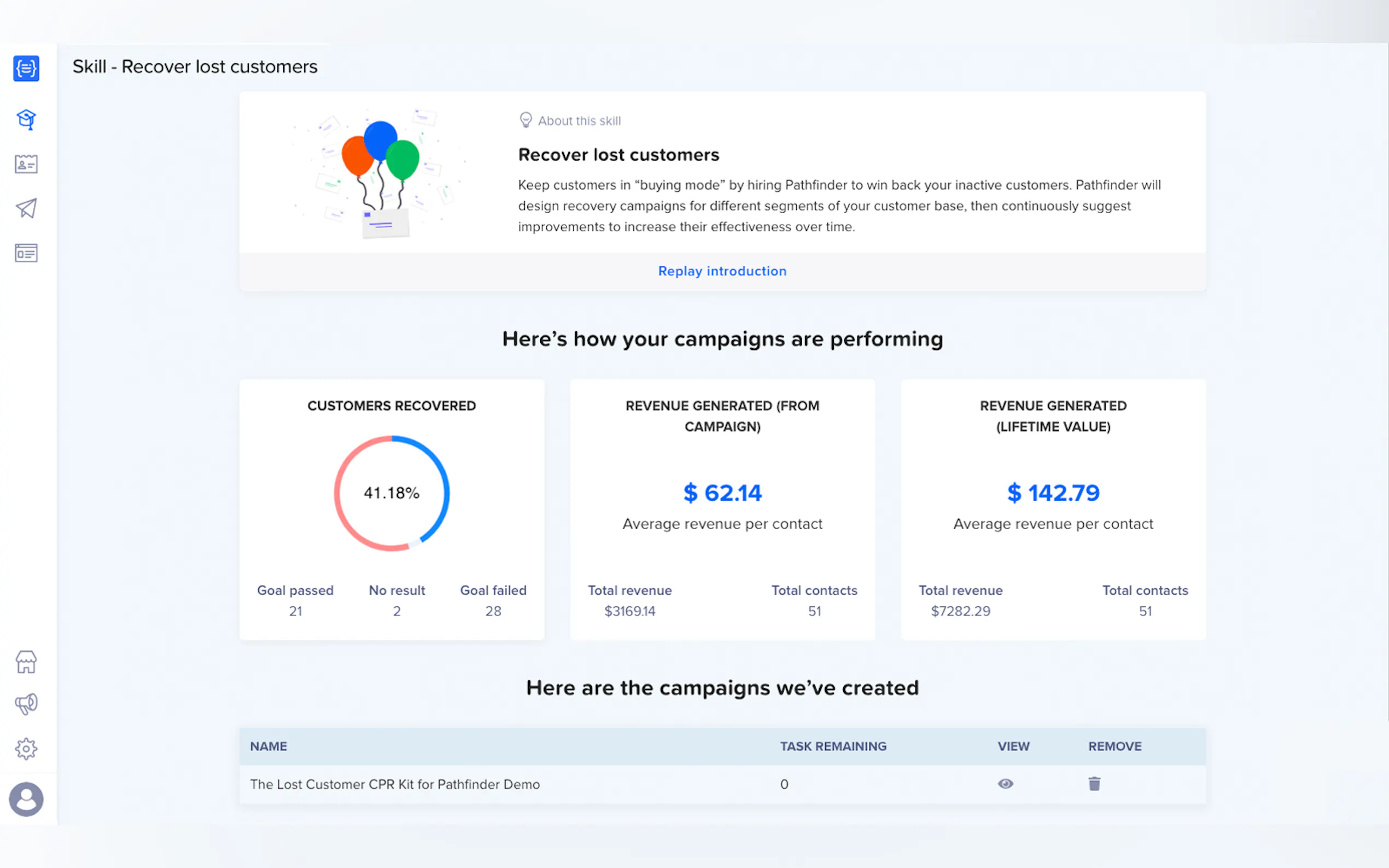Open the paper plane campaigns icon
1389x868 pixels.
(x=26, y=208)
